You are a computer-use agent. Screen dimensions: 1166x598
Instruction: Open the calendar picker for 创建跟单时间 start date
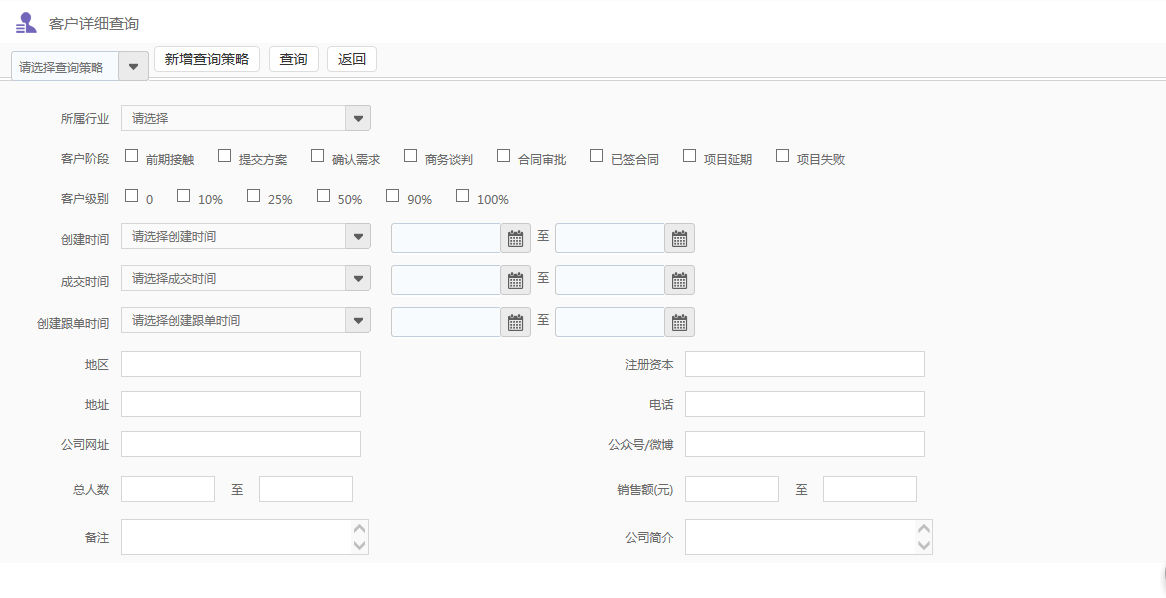point(516,321)
